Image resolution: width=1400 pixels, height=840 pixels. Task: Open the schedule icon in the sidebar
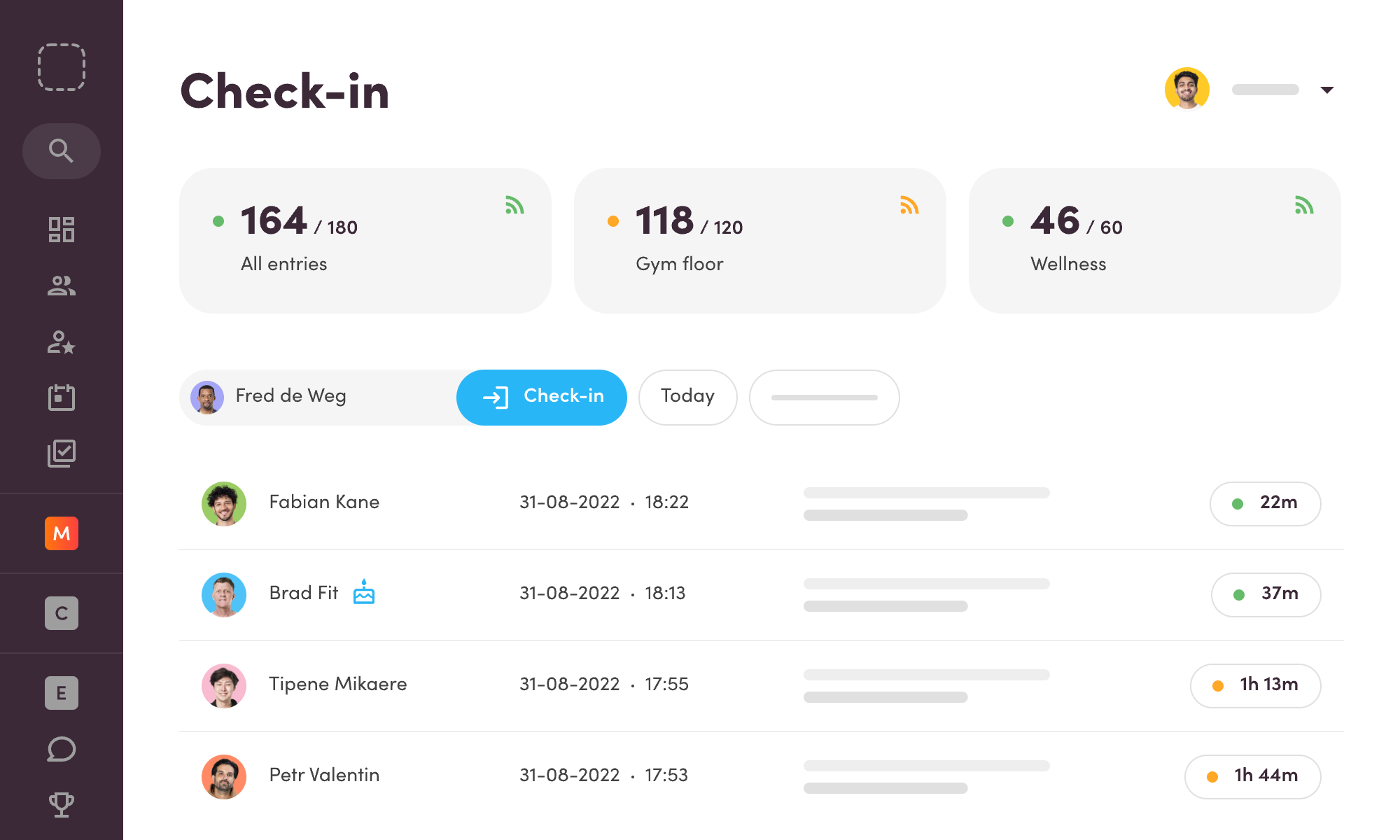coord(62,398)
